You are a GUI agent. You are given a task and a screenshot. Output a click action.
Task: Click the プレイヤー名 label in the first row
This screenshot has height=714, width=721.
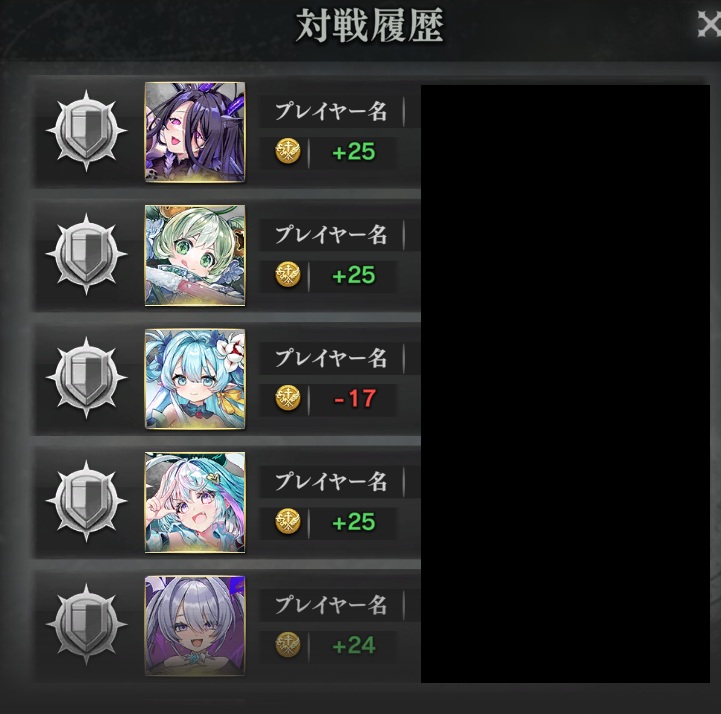click(x=331, y=111)
